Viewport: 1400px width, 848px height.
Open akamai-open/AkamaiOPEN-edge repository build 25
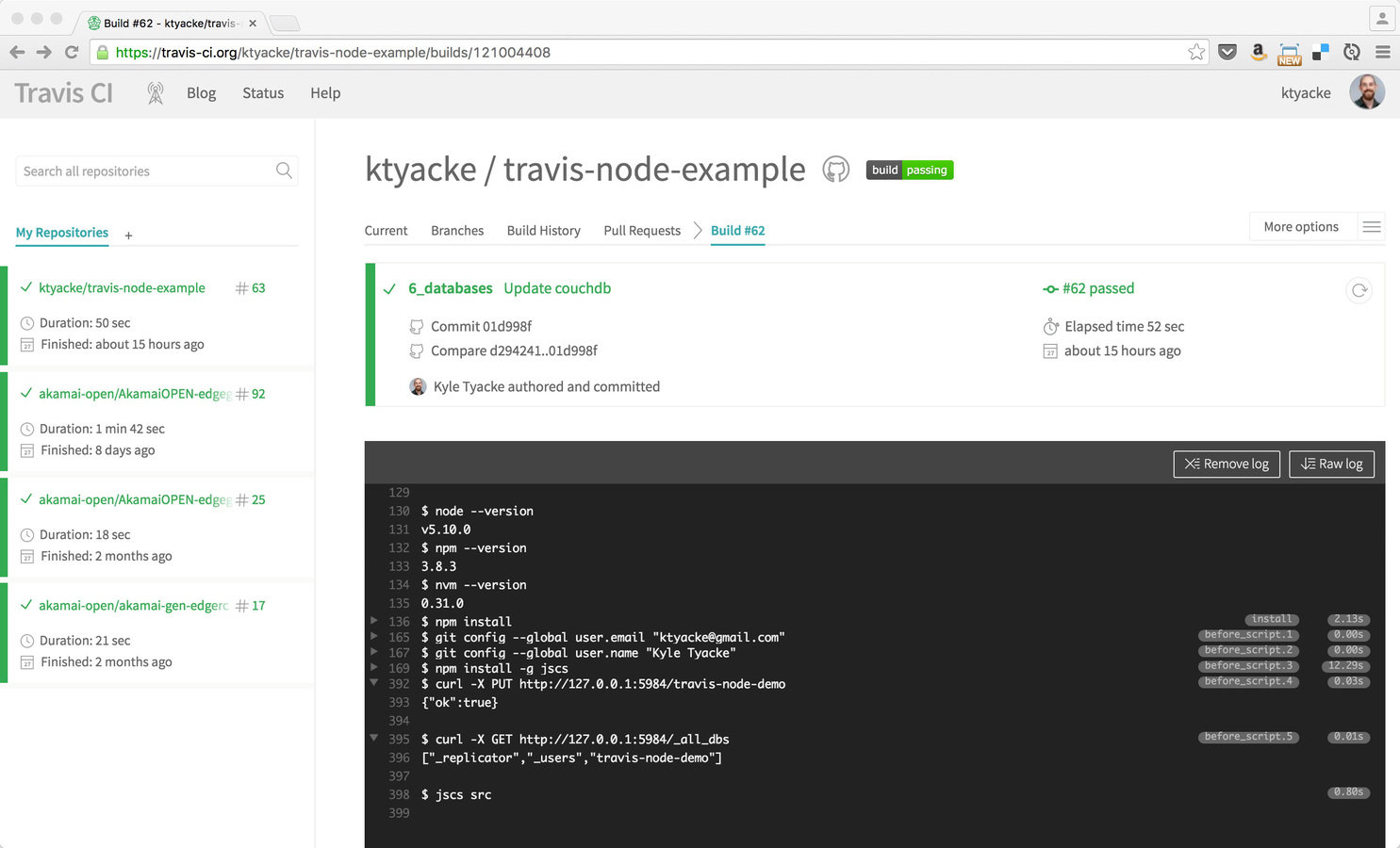[135, 499]
